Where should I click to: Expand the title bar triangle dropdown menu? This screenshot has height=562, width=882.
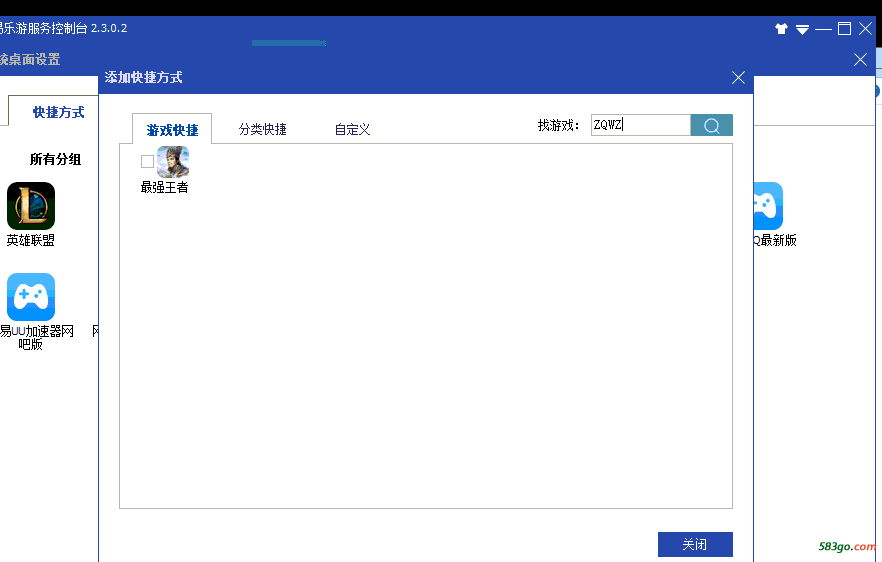(802, 29)
